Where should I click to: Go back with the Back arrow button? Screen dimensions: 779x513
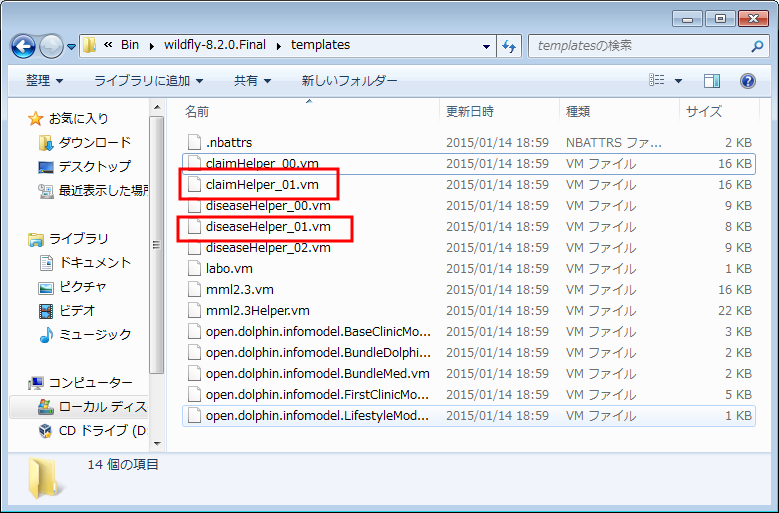(23, 47)
